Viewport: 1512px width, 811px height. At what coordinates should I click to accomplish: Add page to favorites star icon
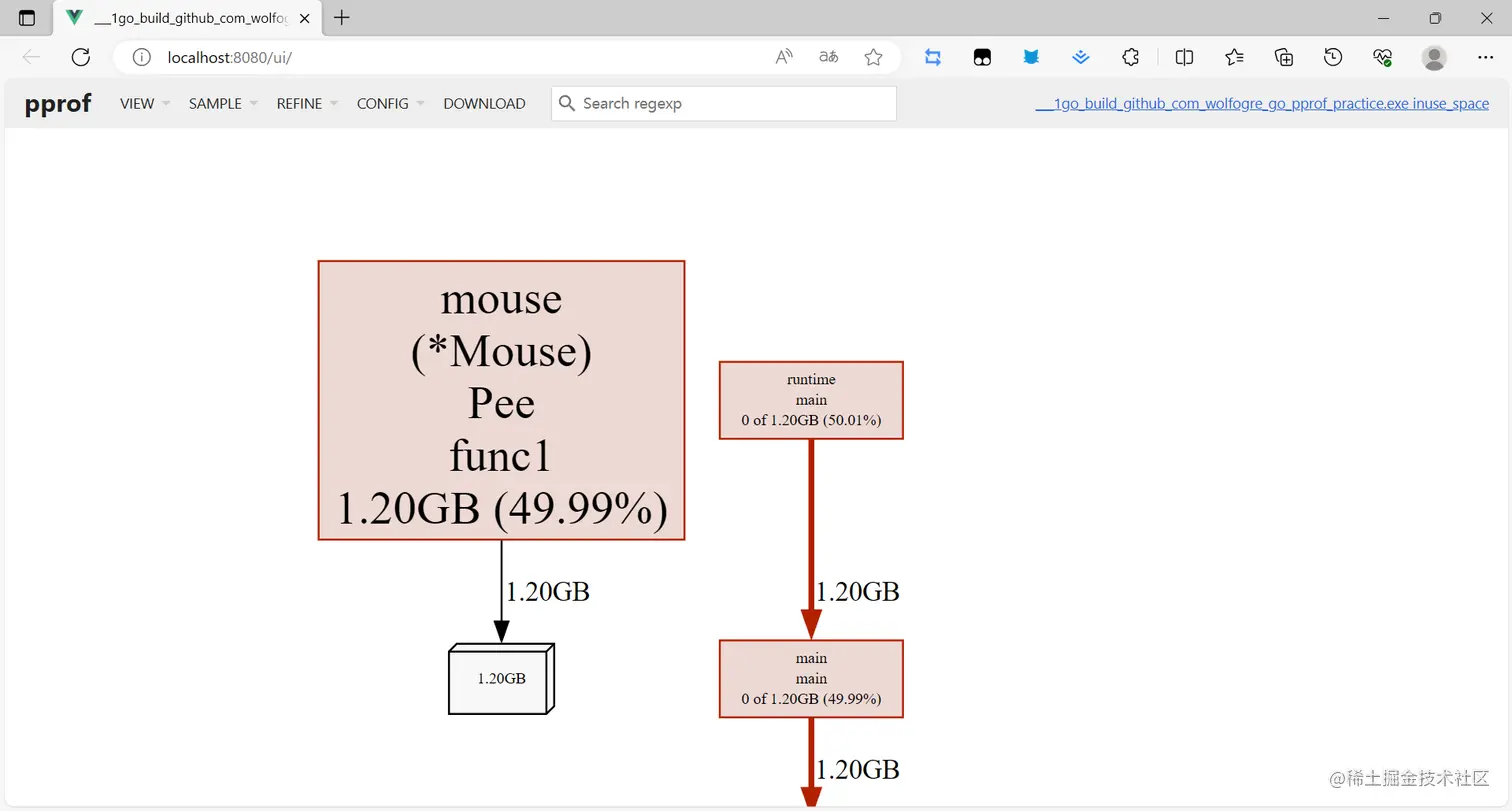[874, 57]
